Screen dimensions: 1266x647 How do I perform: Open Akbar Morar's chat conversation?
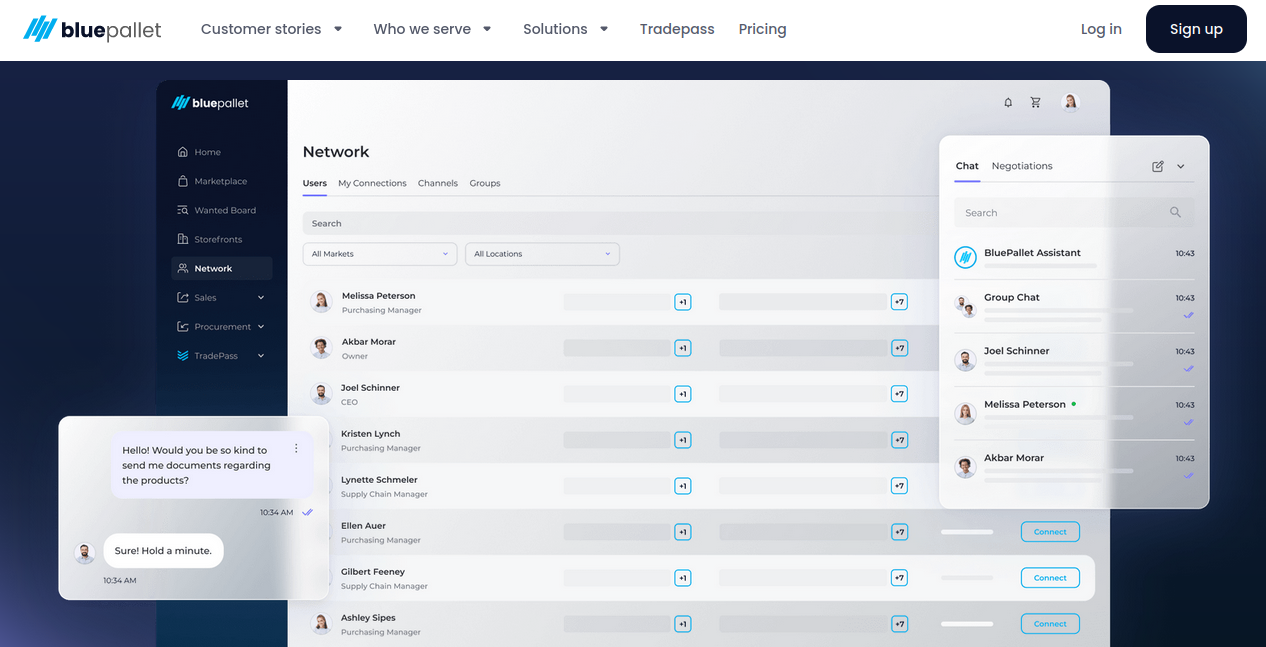coord(1074,466)
